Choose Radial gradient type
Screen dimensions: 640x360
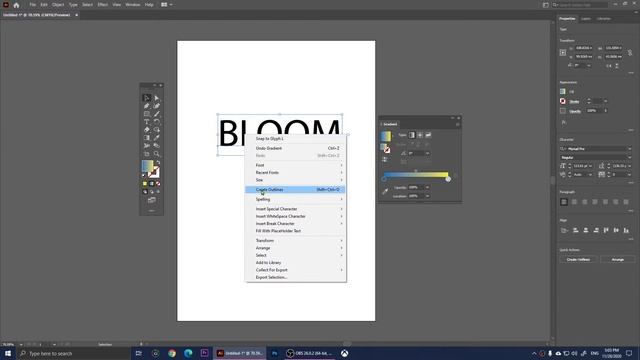coord(420,135)
